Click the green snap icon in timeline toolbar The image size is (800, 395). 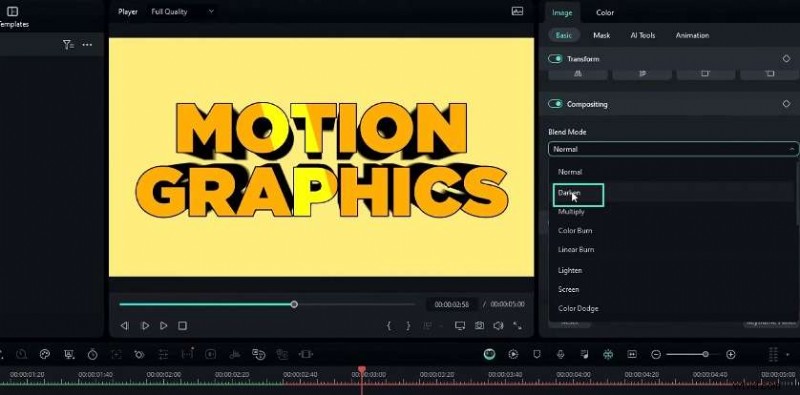(x=608, y=354)
